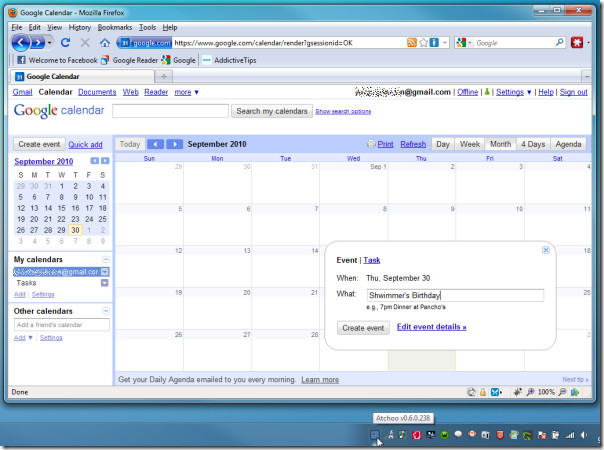Switch to Week view
Screen dimensions: 604x450
pyautogui.click(x=470, y=144)
